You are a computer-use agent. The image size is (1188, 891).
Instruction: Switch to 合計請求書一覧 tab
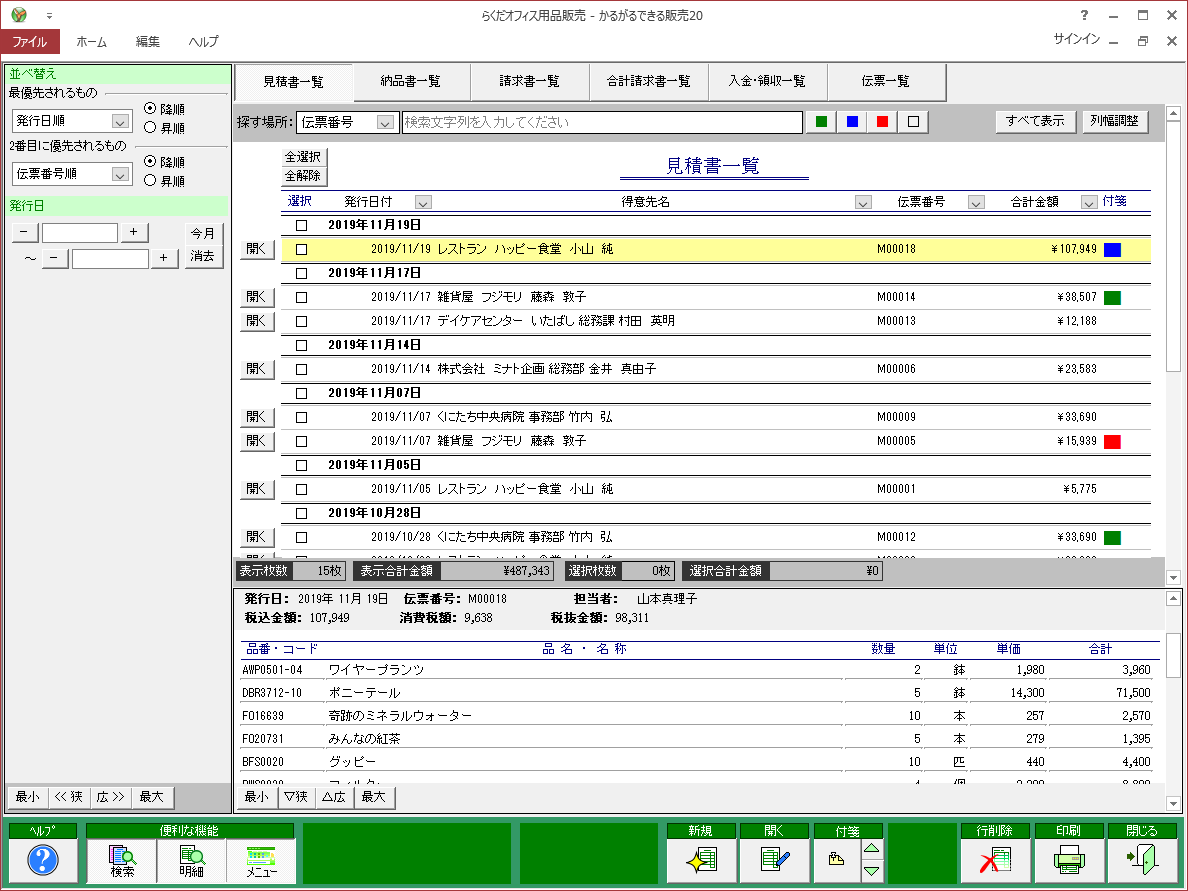649,82
